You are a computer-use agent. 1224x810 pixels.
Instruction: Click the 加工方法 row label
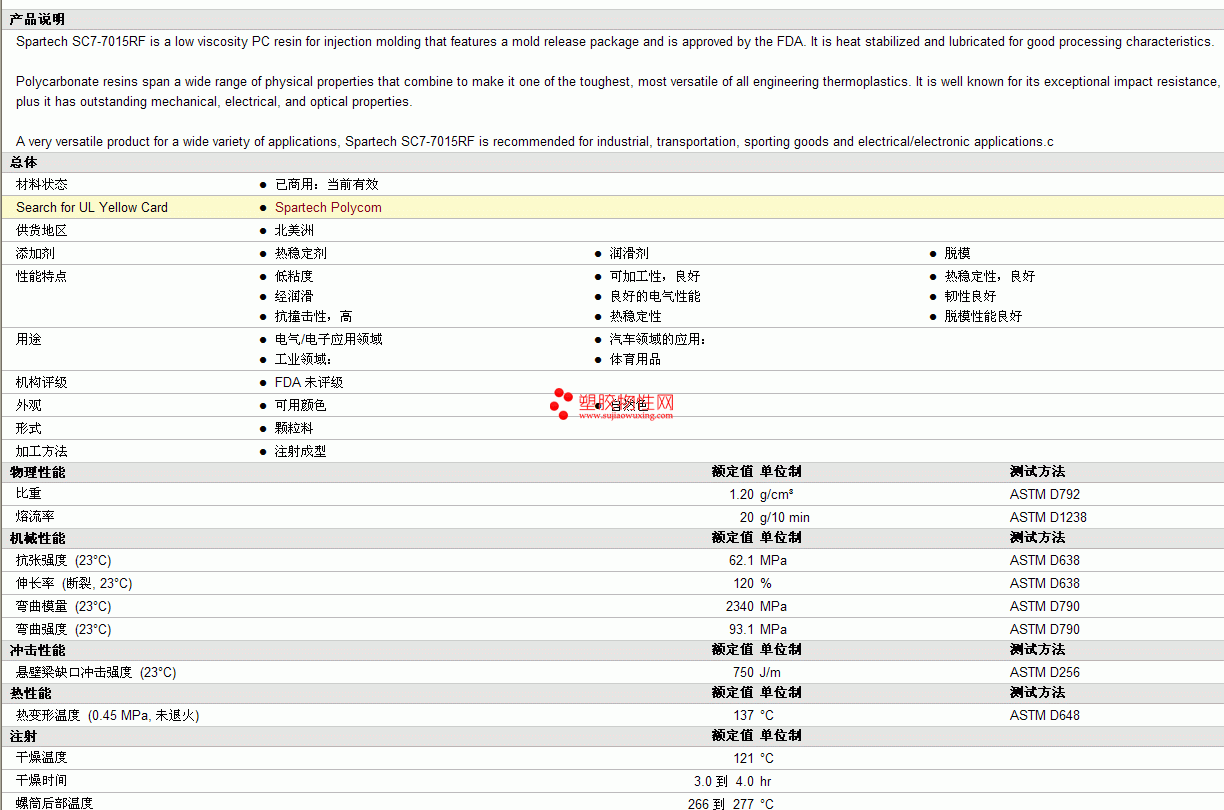42,451
